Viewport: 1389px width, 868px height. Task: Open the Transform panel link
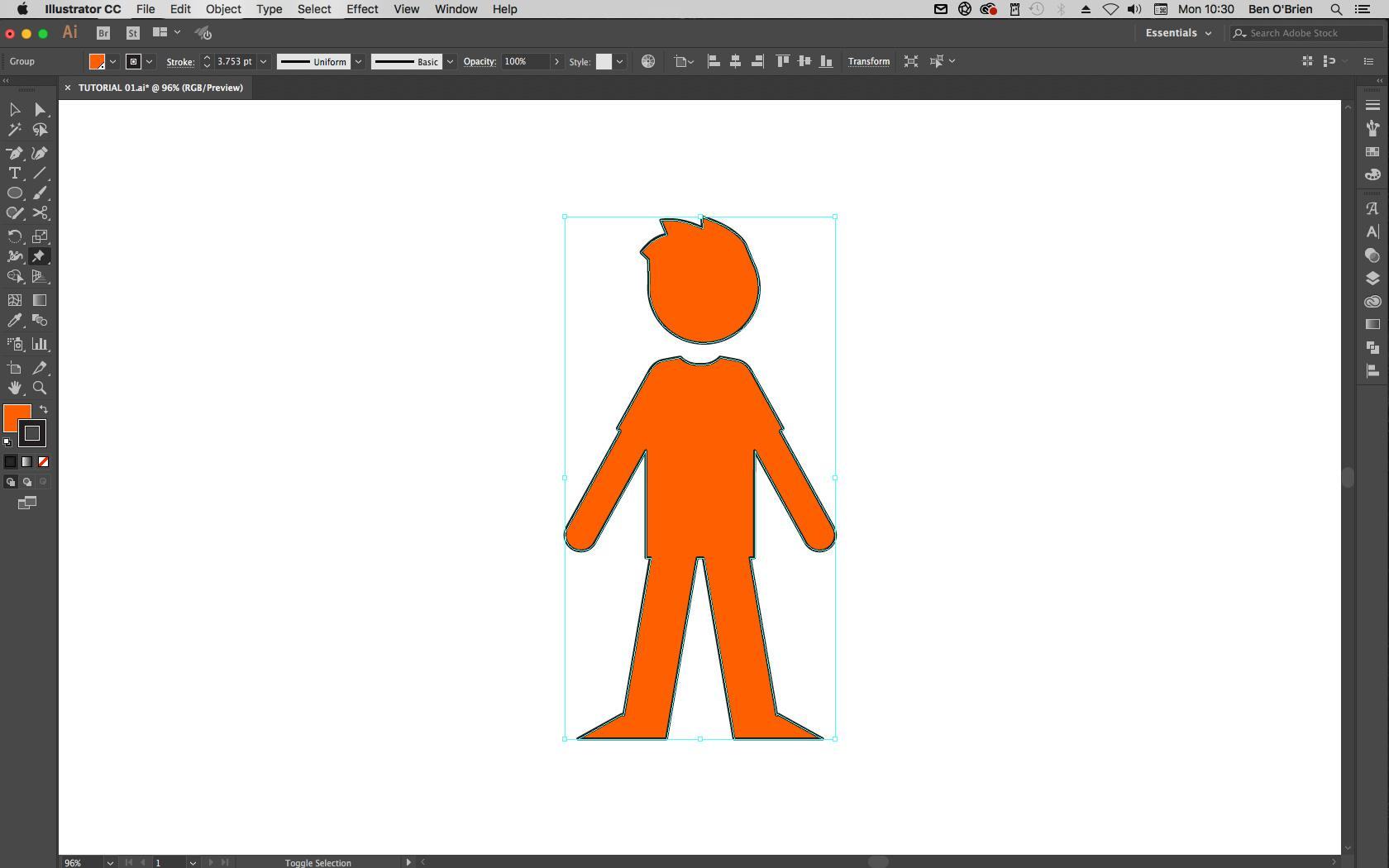(869, 62)
